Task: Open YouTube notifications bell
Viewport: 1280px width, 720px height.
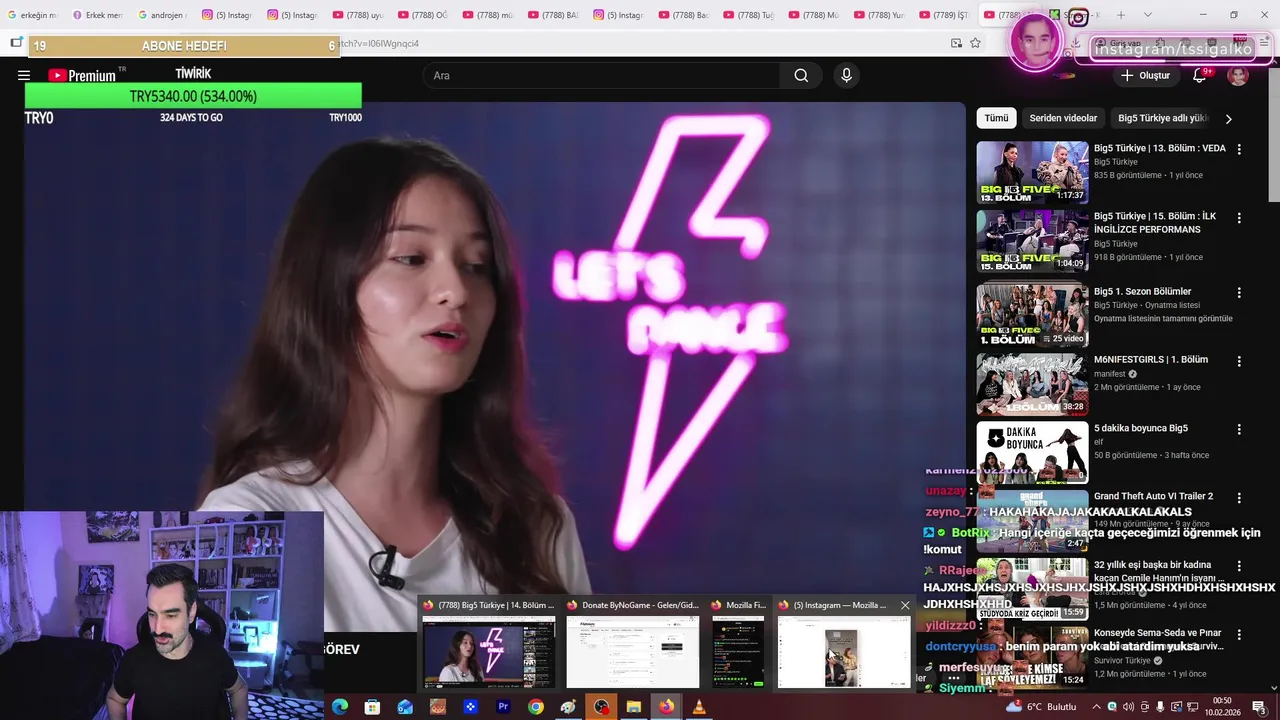Action: coord(1199,75)
